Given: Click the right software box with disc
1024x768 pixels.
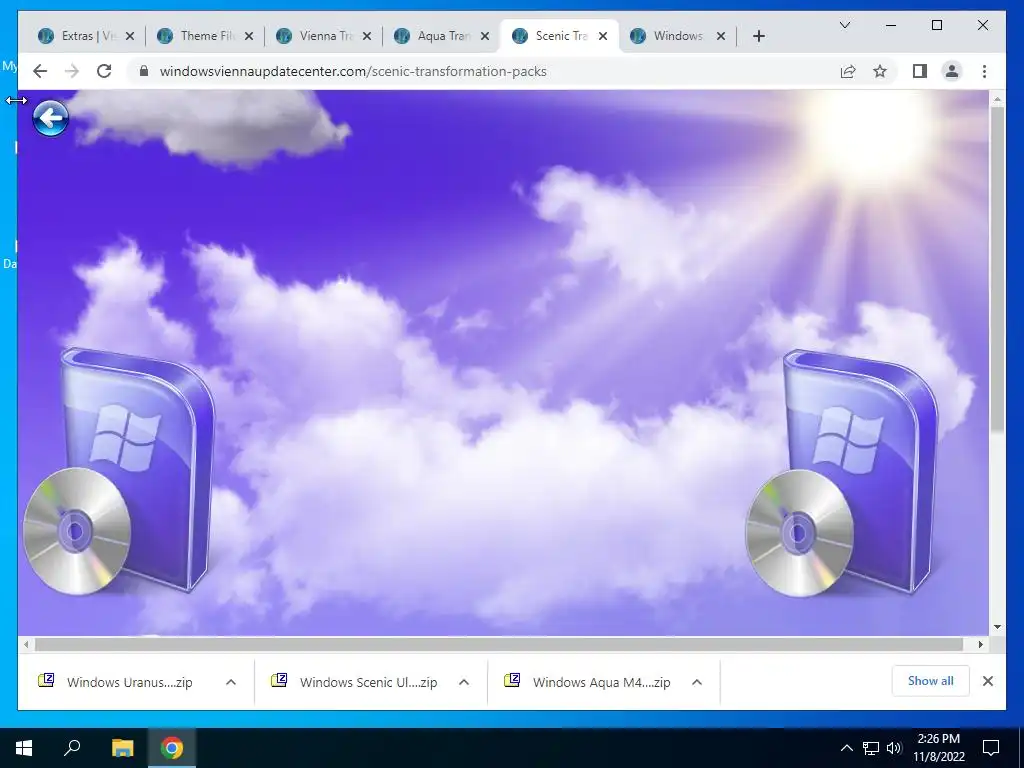Looking at the screenshot, I should coord(842,473).
